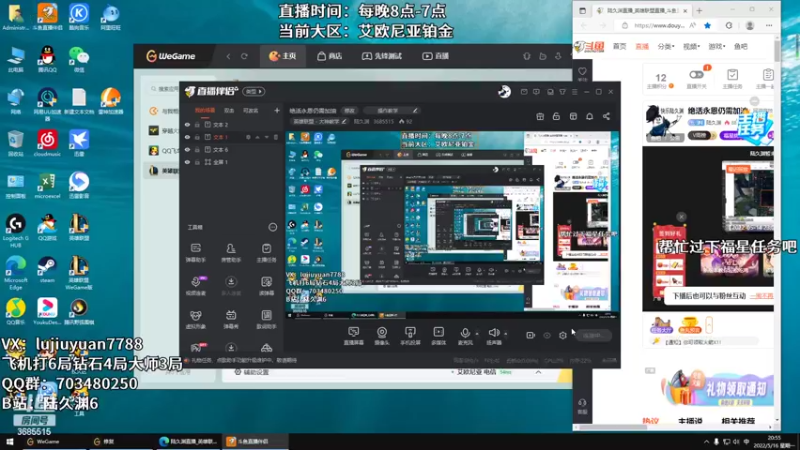800x450 pixels.
Task: Refresh WeGame with the reload arrow
Action: [244, 56]
